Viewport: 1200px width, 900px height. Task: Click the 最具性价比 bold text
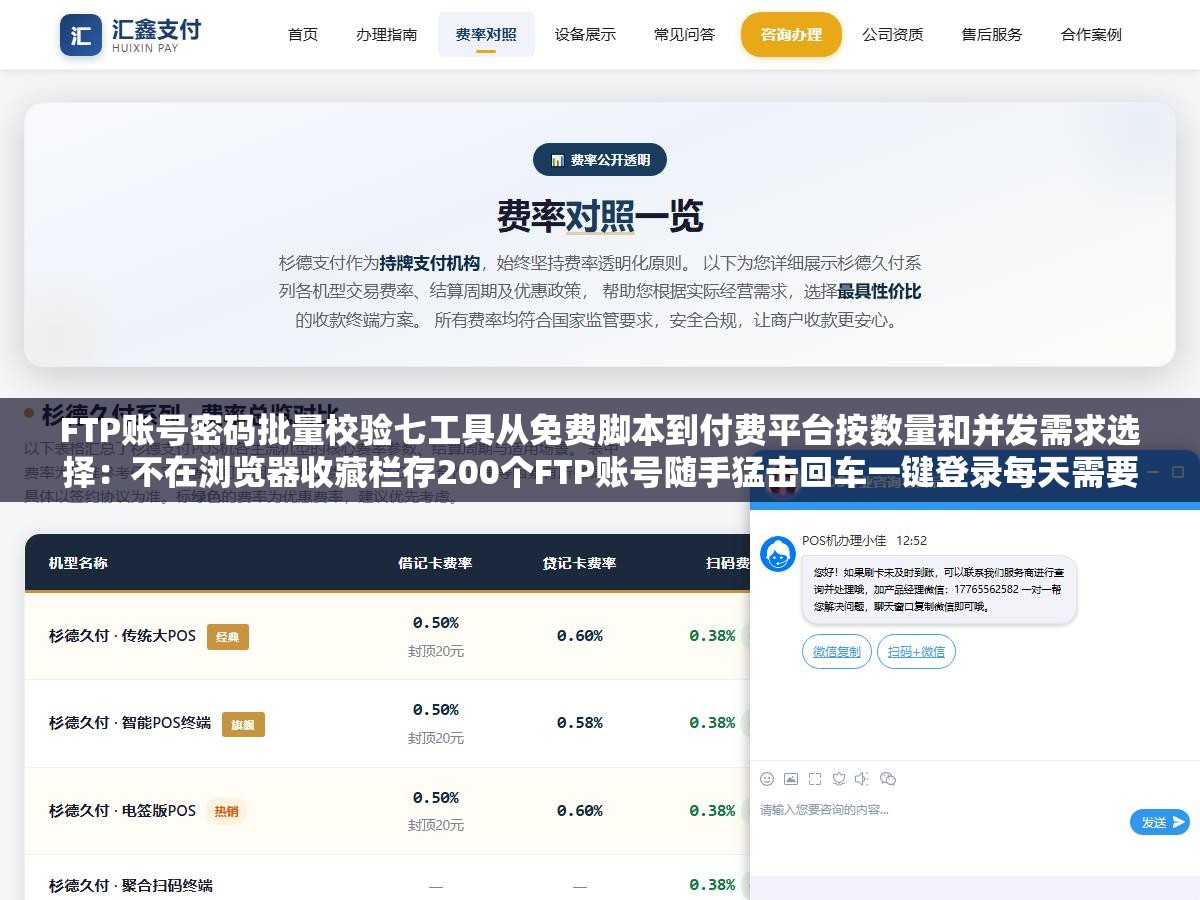(879, 292)
